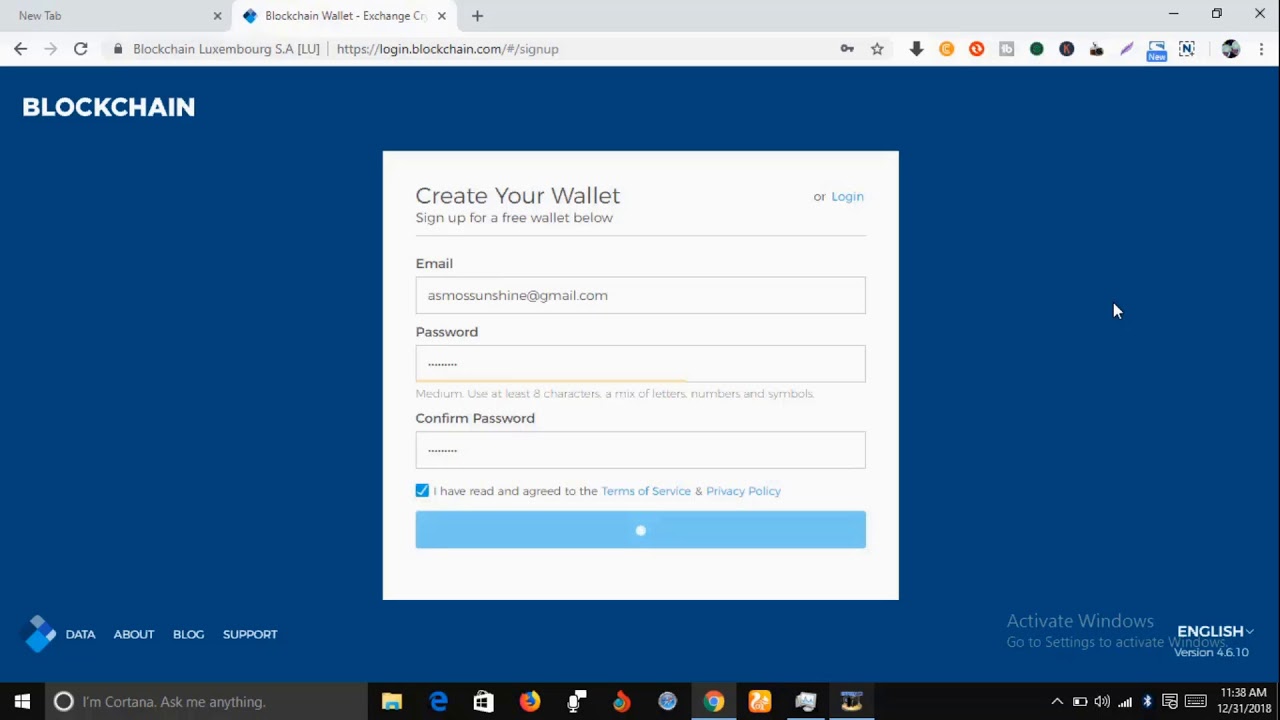The height and width of the screenshot is (720, 1280).
Task: Launch Firefox from taskbar
Action: pyautogui.click(x=529, y=702)
